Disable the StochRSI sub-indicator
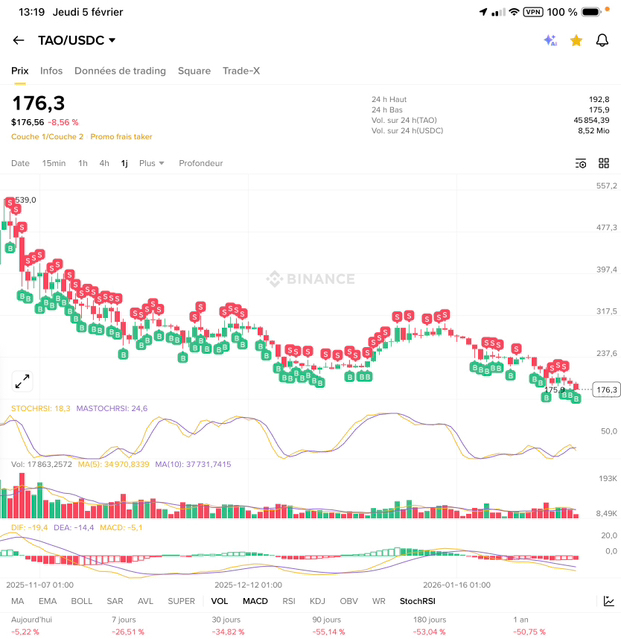This screenshot has height=639, width=621. tap(418, 601)
